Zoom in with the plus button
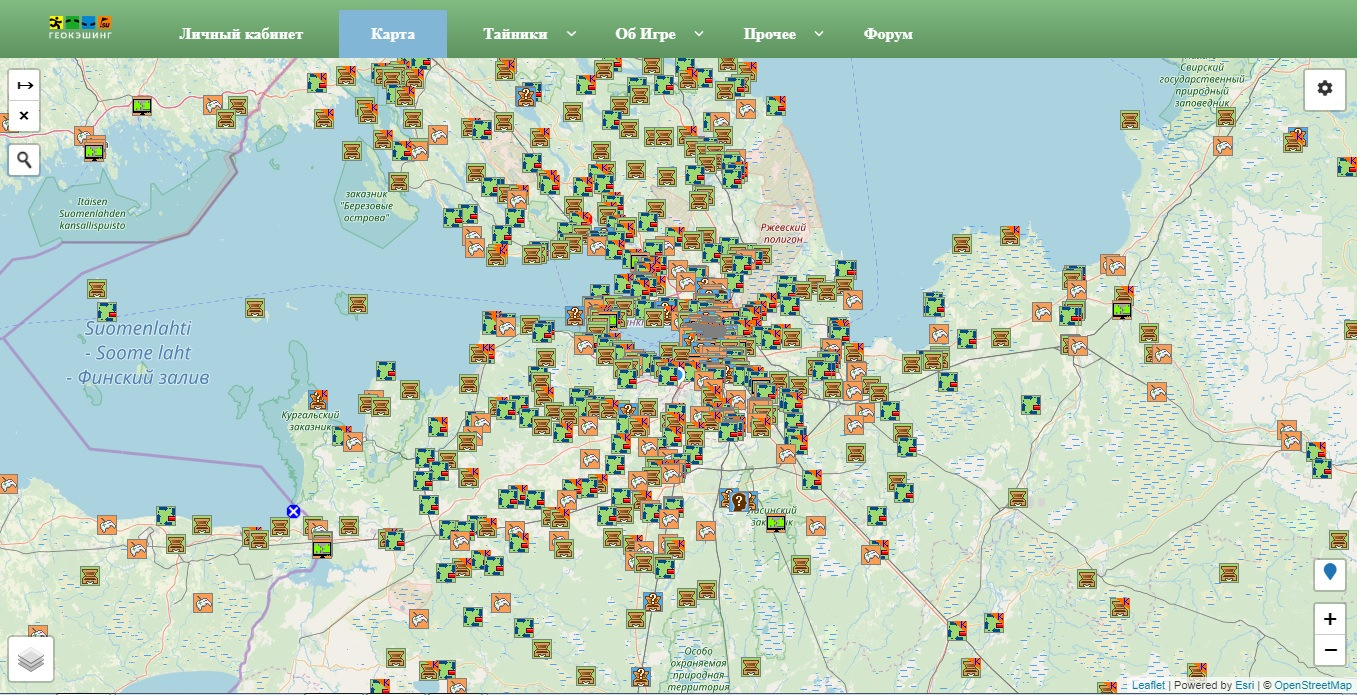This screenshot has height=695, width=1357. click(1329, 619)
